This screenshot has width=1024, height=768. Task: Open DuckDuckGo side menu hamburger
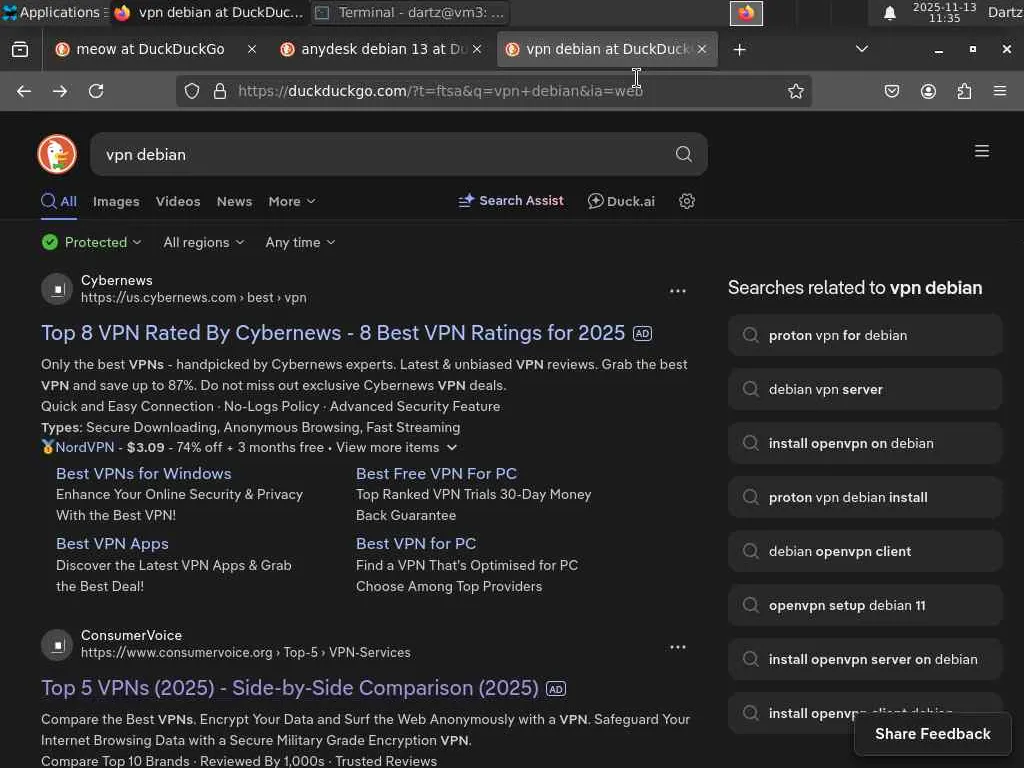(982, 152)
